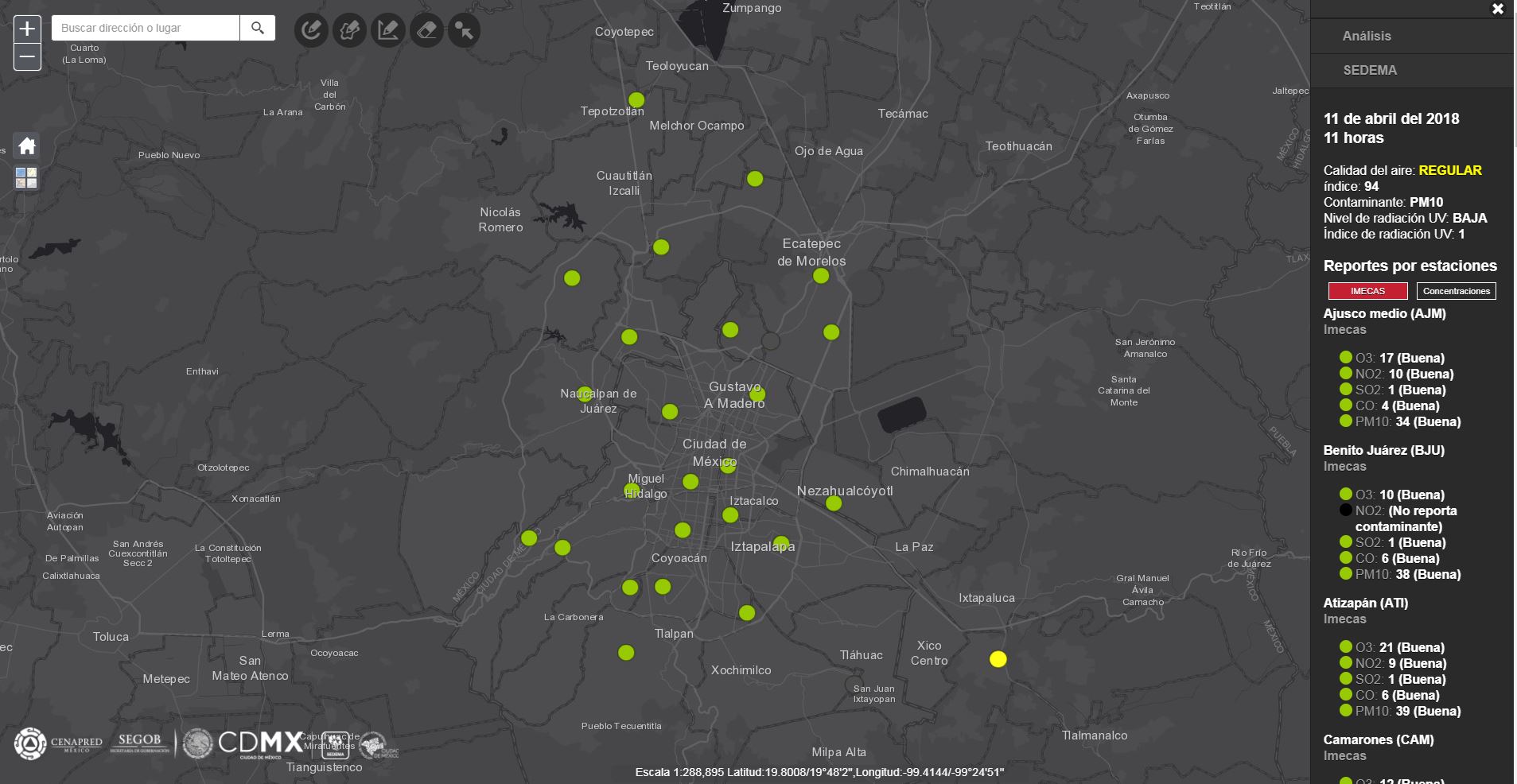1517x784 pixels.
Task: Click the Contaminante PM10 line
Action: click(1383, 202)
